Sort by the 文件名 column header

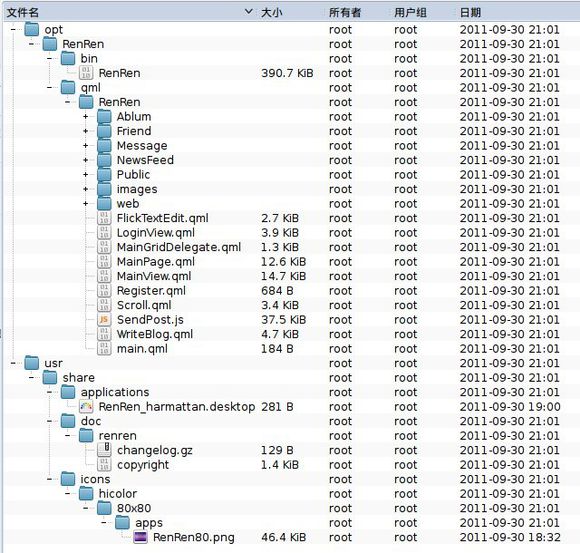129,13
